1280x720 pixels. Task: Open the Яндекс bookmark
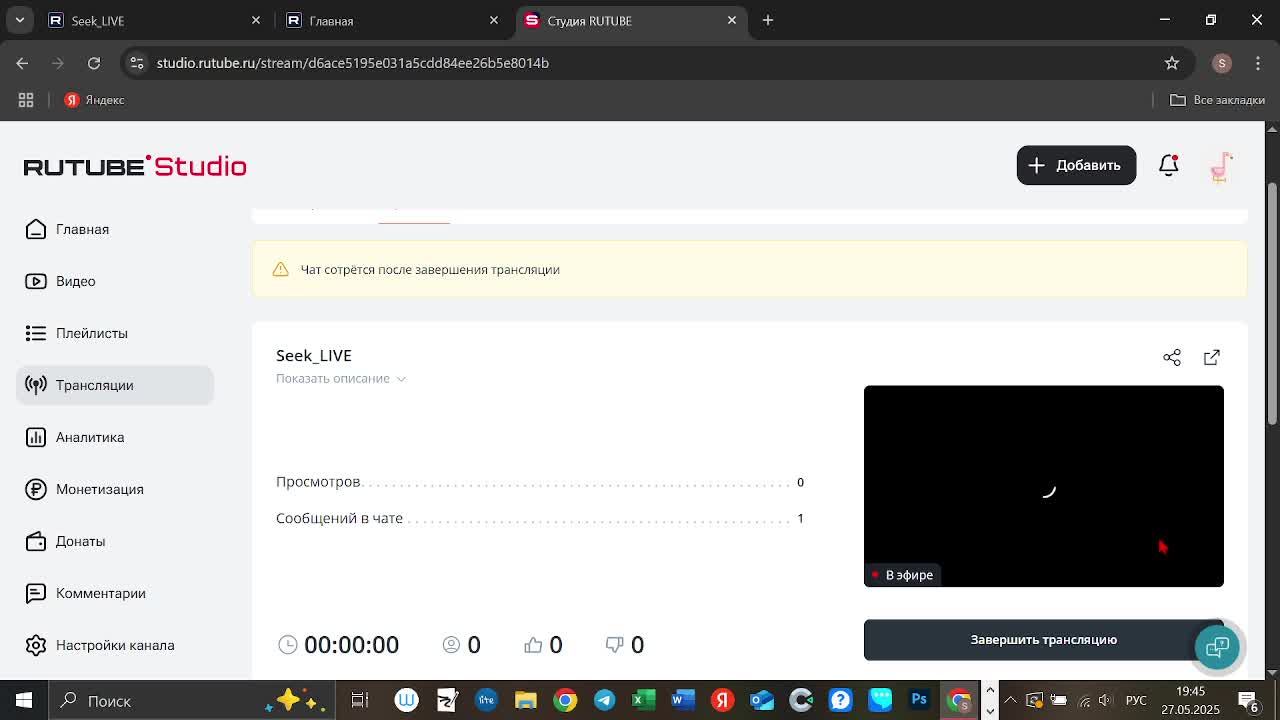[x=95, y=100]
